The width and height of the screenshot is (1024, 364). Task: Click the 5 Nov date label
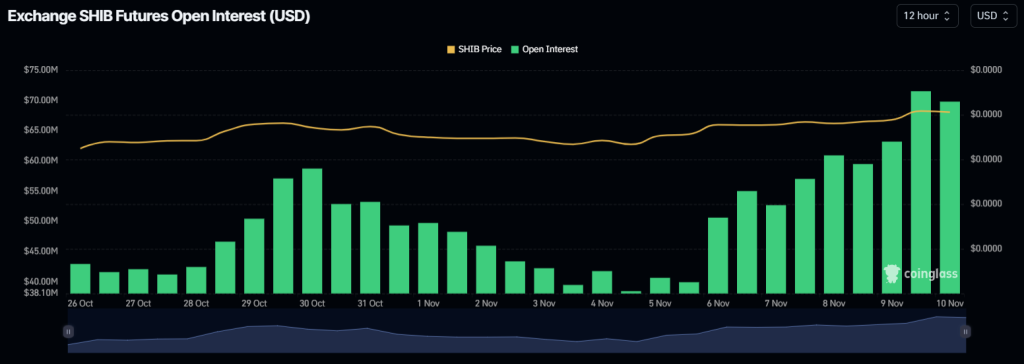[x=660, y=303]
